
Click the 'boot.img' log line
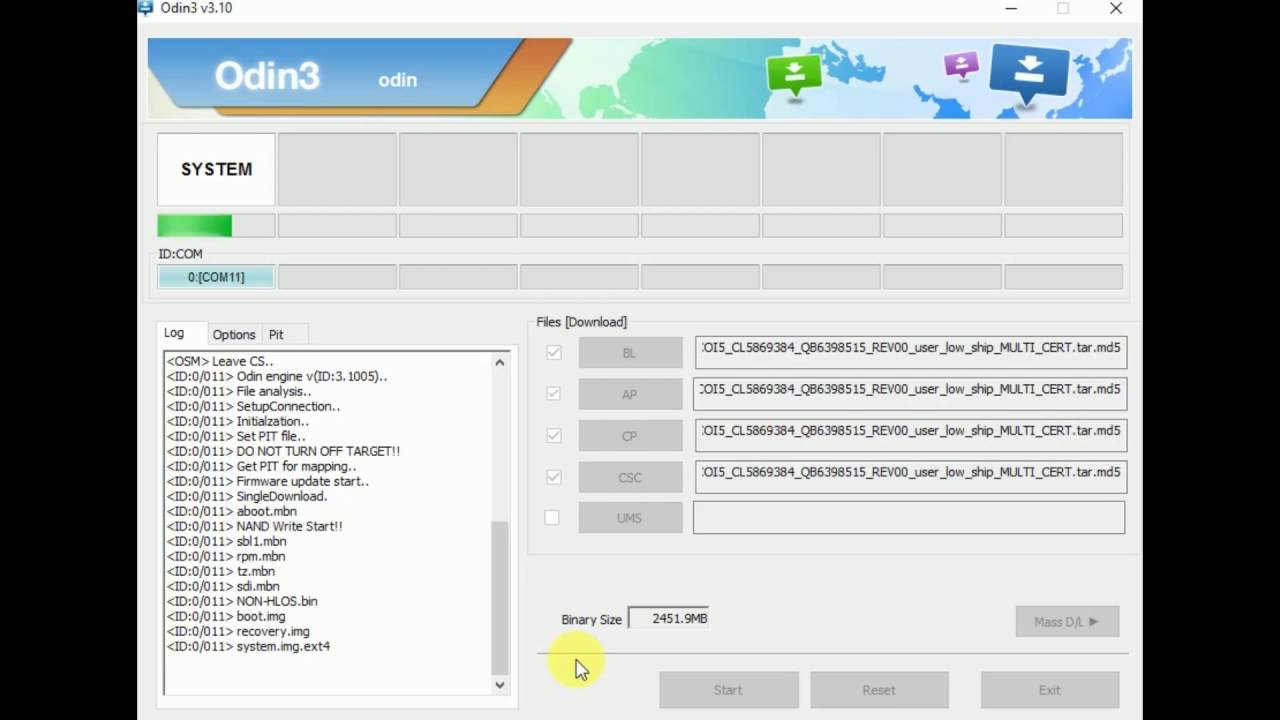(x=226, y=616)
